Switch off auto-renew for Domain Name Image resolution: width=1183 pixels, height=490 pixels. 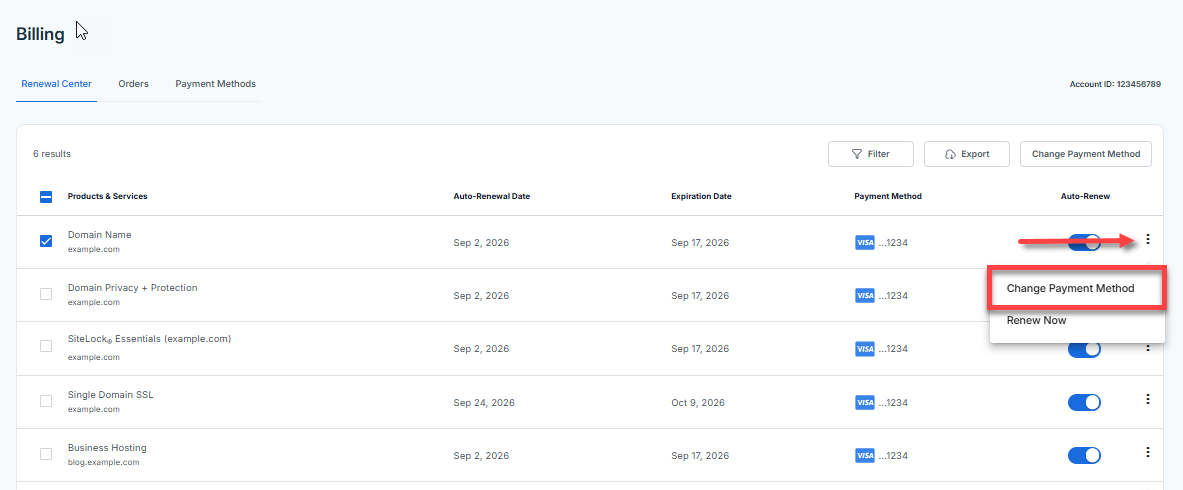tap(1084, 242)
